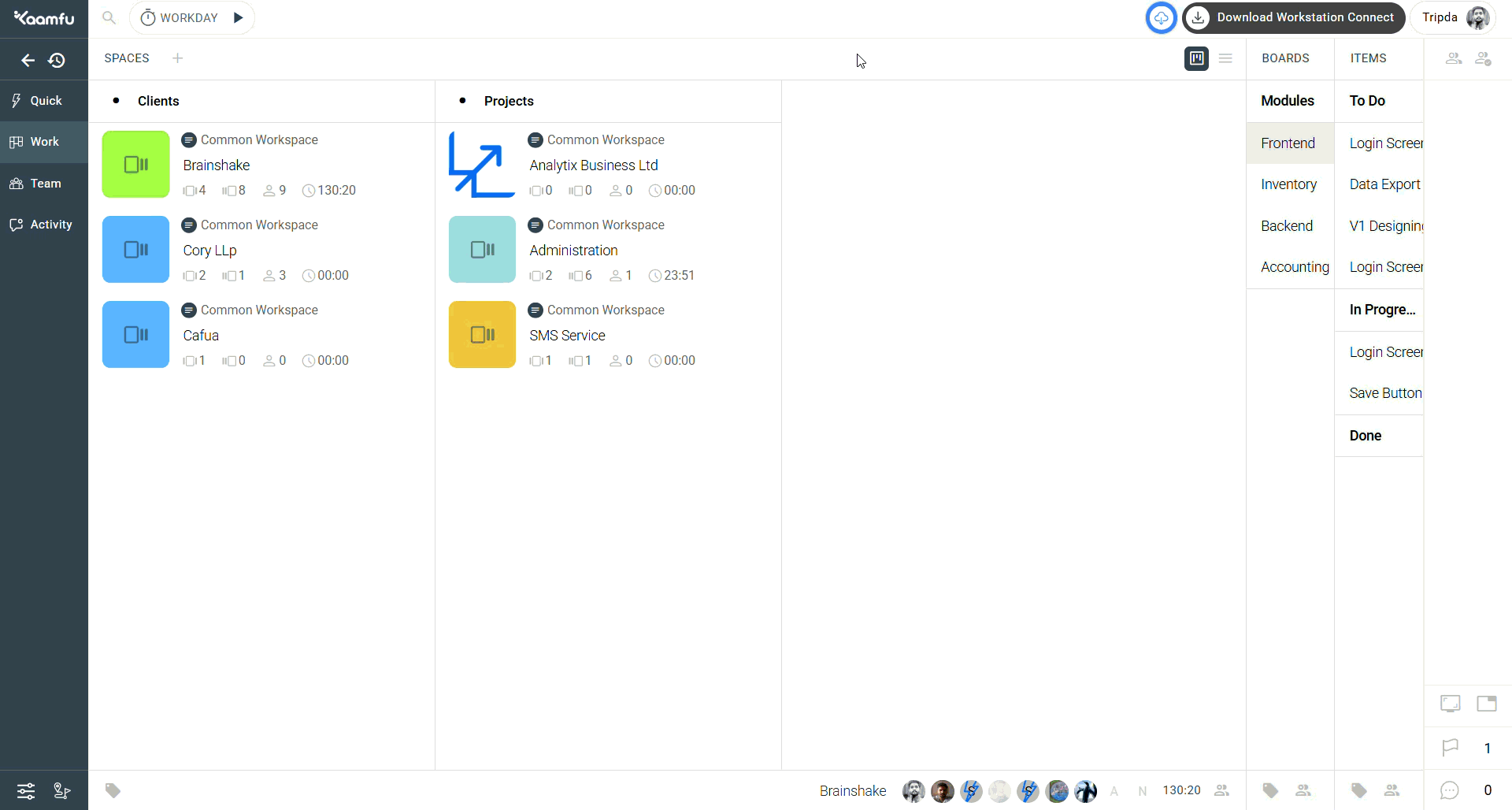This screenshot has width=1512, height=810.
Task: Start the Workday timer play button
Action: point(238,18)
